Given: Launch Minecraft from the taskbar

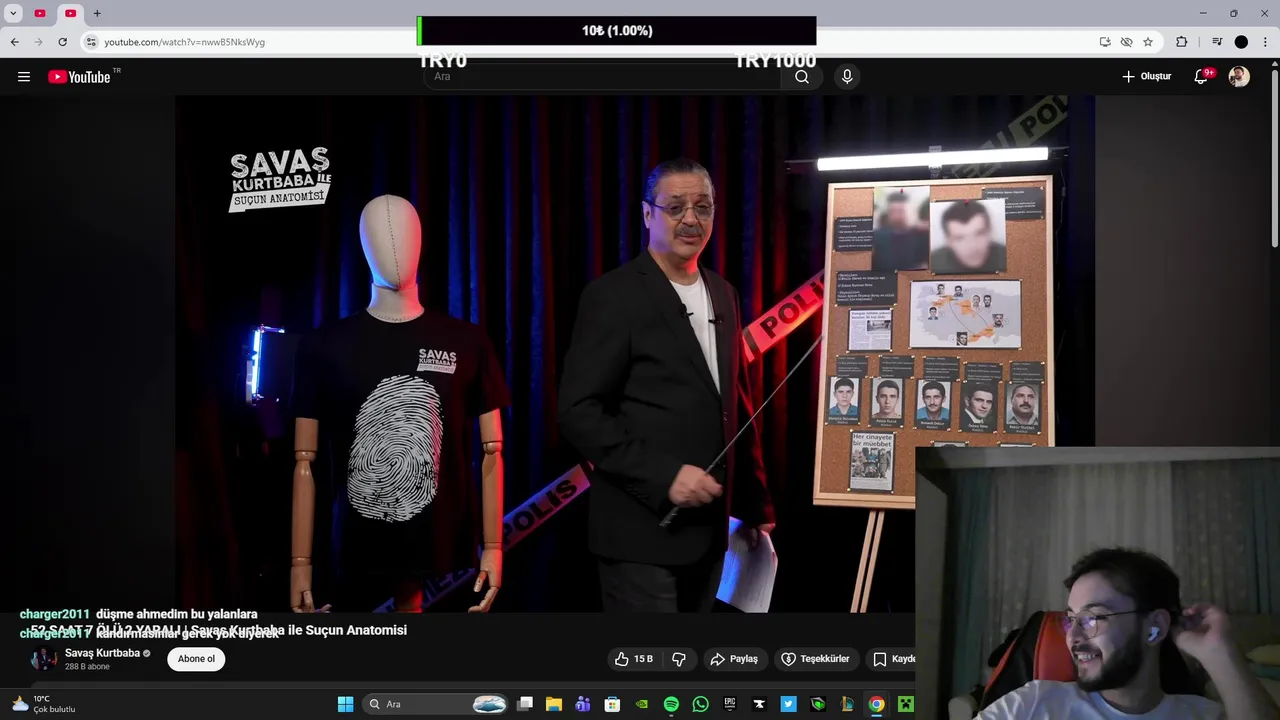Looking at the screenshot, I should pyautogui.click(x=905, y=704).
